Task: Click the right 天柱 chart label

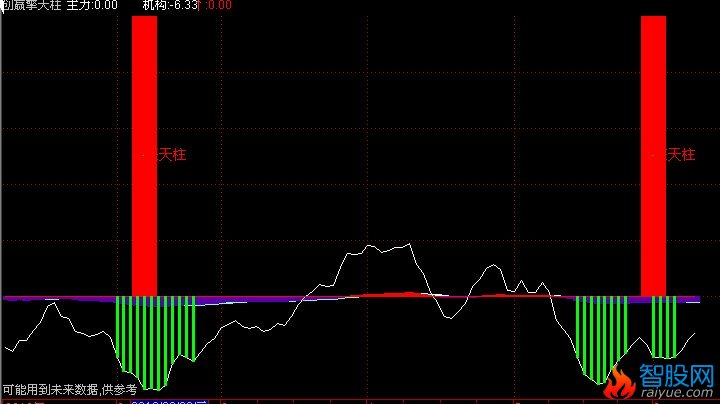Action: point(681,155)
